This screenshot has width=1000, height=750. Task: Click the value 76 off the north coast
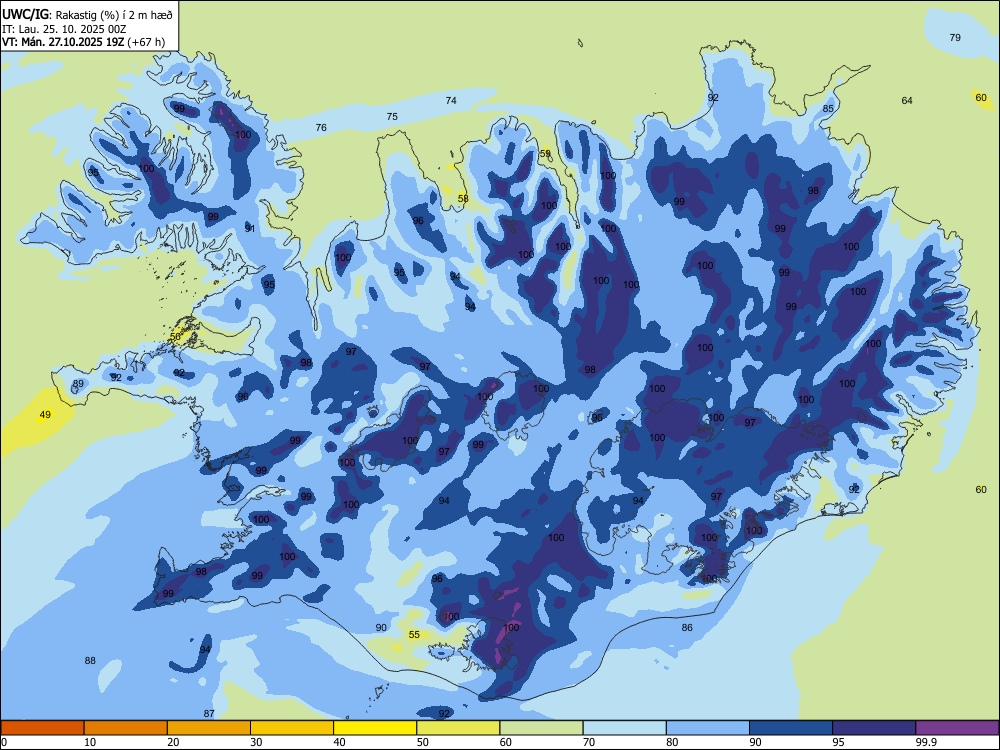pyautogui.click(x=321, y=128)
